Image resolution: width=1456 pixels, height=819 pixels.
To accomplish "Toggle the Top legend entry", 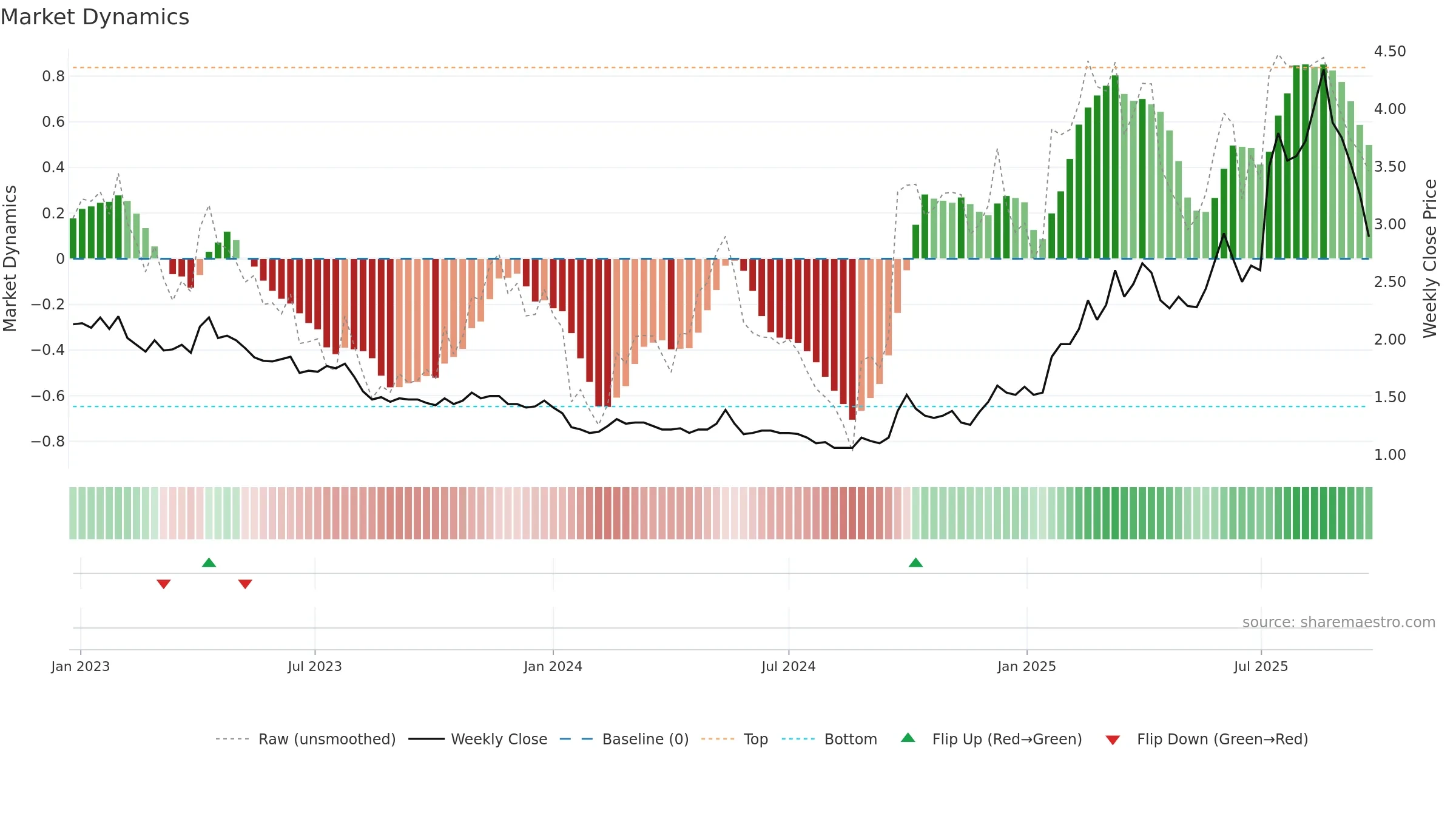I will point(735,739).
